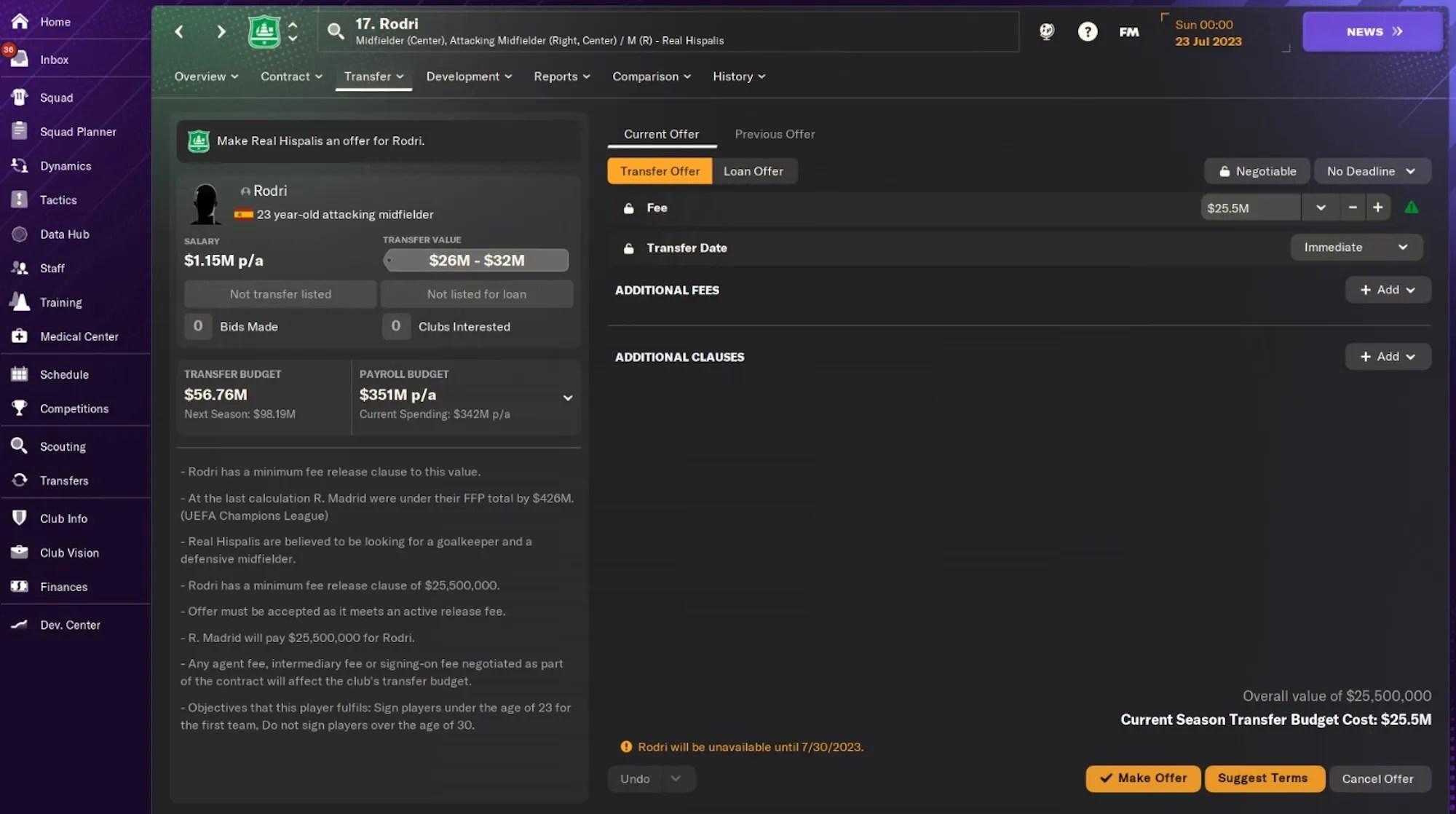Click the FM help question mark icon
This screenshot has width=1456, height=814.
pos(1088,31)
